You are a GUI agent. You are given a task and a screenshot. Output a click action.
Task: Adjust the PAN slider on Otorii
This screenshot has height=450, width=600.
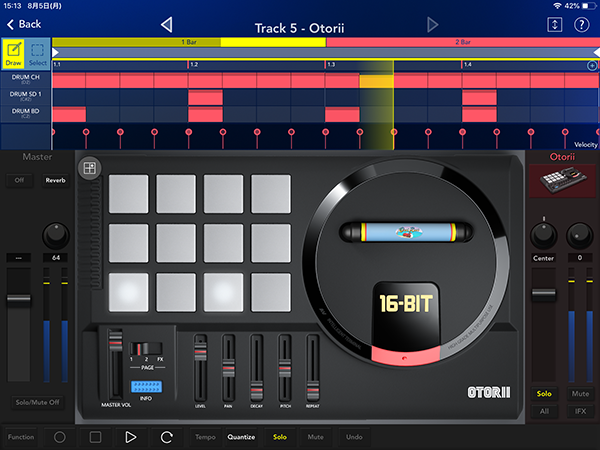[228, 368]
